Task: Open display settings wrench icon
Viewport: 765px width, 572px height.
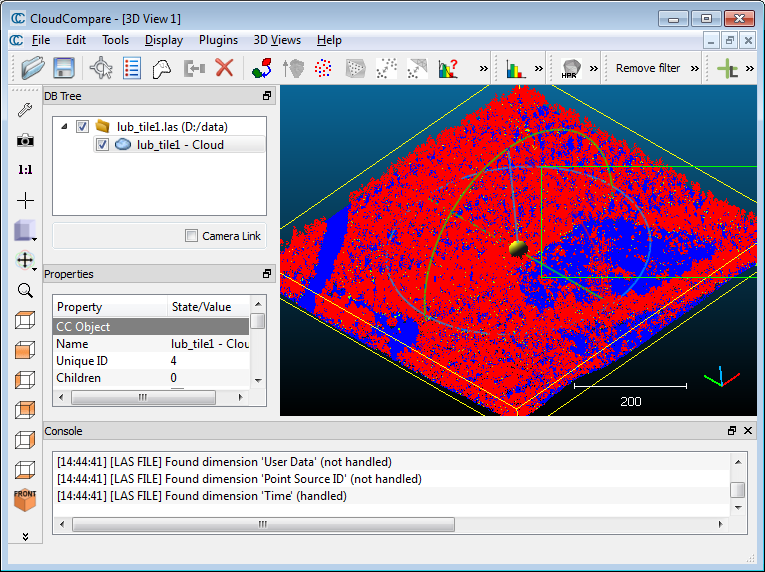Action: [25, 110]
